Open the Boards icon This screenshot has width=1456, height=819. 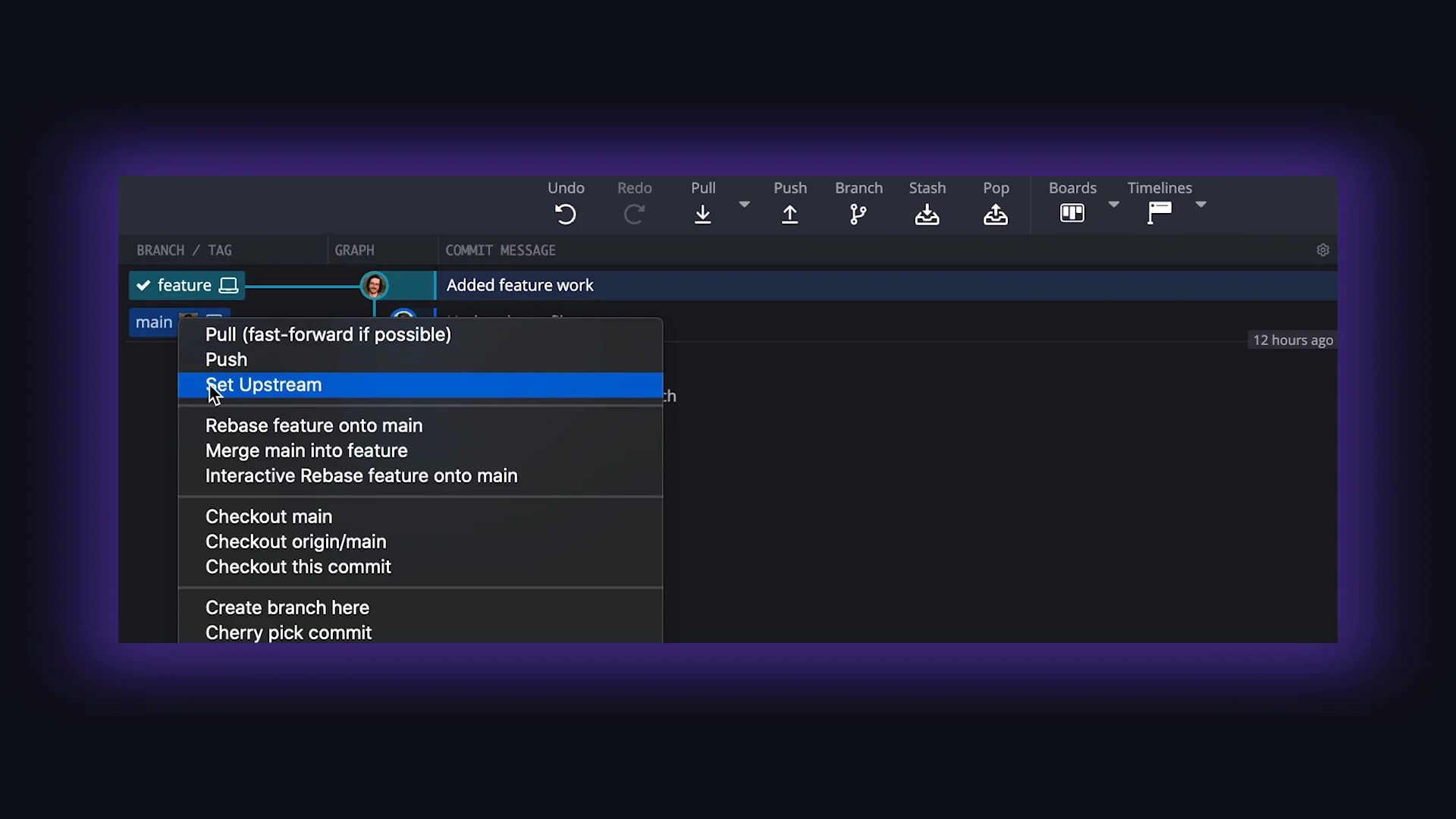pos(1072,213)
